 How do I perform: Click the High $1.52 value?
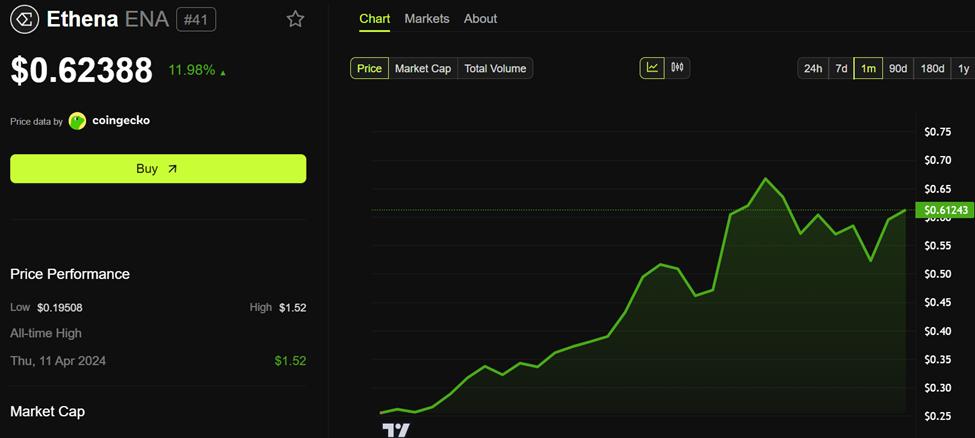[x=293, y=307]
